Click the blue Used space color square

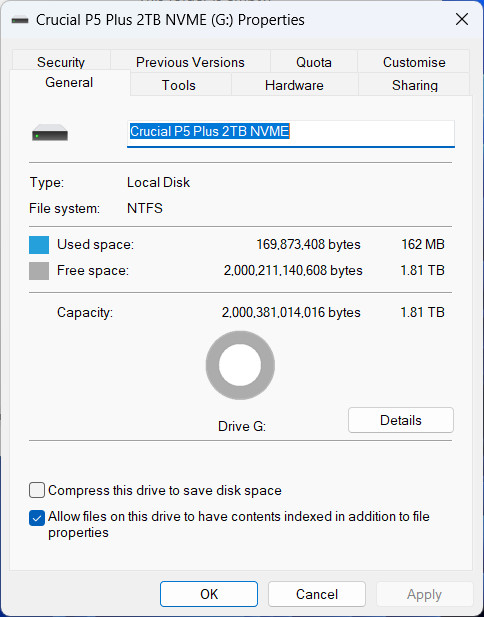[39, 245]
